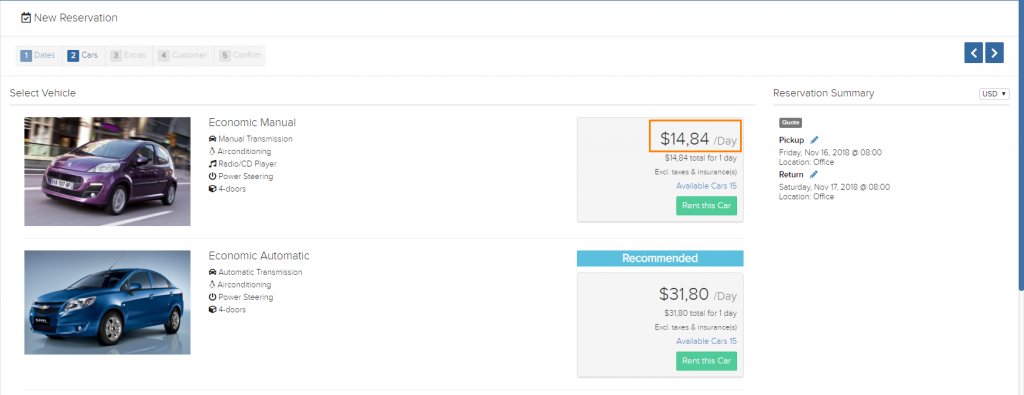The image size is (1024, 395).
Task: Click Power Steering icon under Economic Automatic
Action: [212, 297]
